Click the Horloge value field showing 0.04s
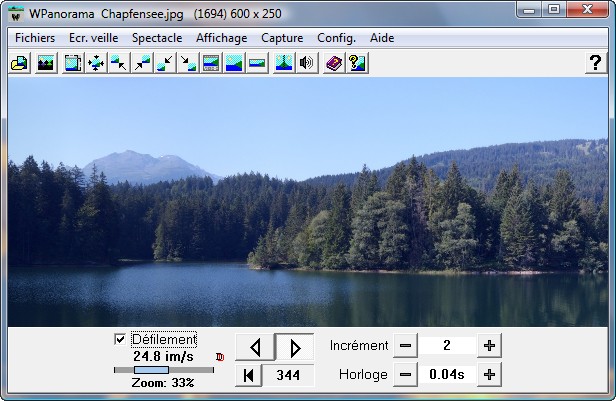The image size is (616, 401). pos(447,375)
